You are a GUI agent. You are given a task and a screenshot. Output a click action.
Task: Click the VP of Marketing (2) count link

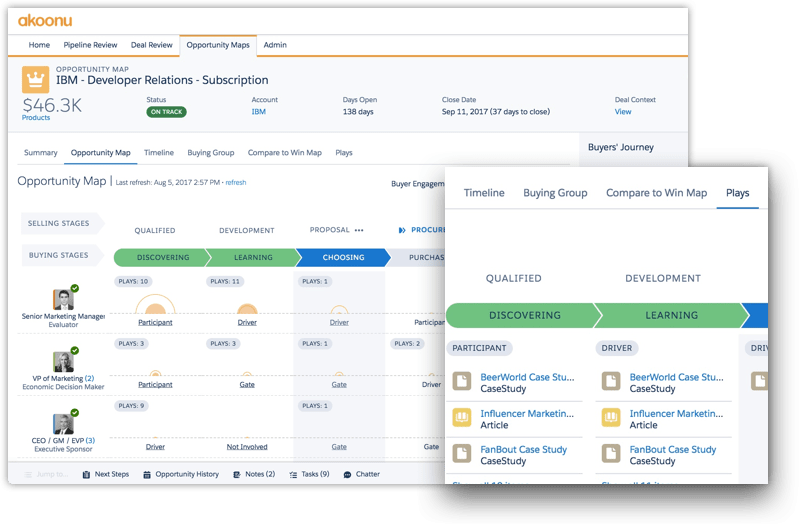click(x=90, y=379)
